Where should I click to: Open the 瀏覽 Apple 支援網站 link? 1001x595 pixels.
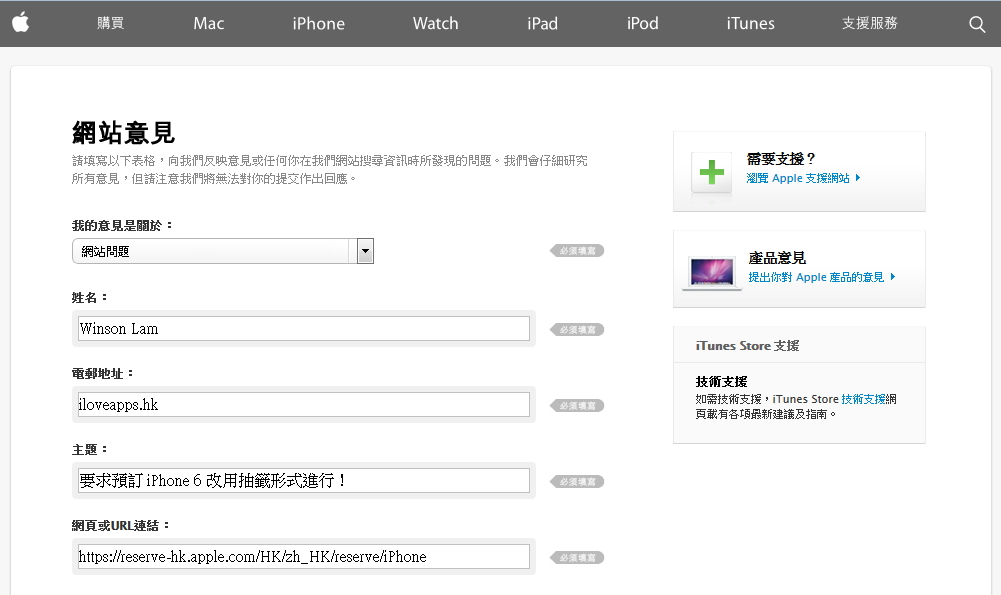coord(798,178)
